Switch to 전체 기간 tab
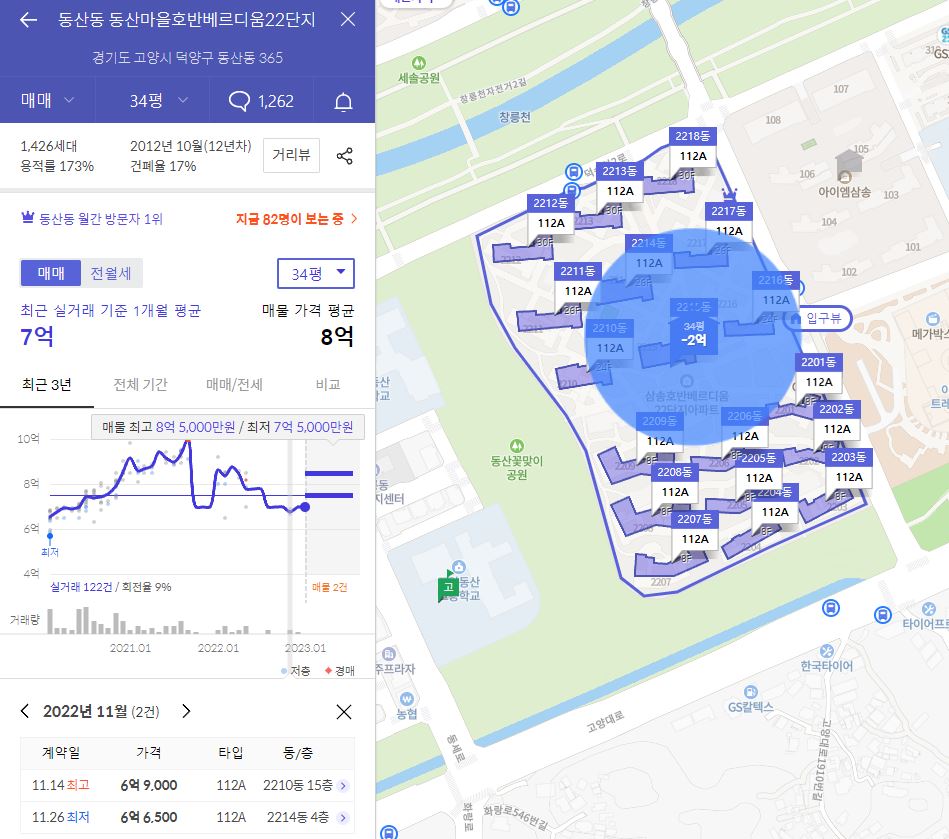 (140, 384)
